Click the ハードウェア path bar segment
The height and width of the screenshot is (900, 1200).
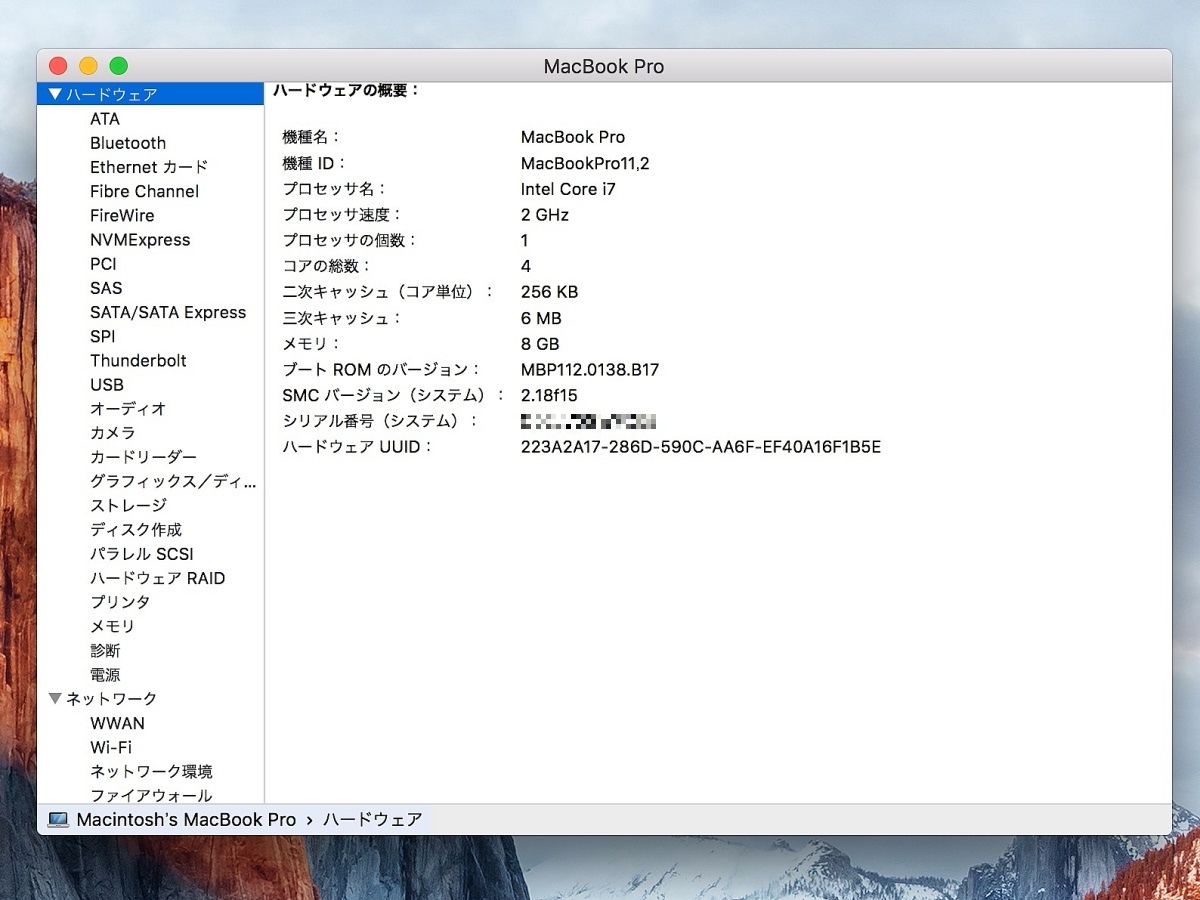[372, 820]
